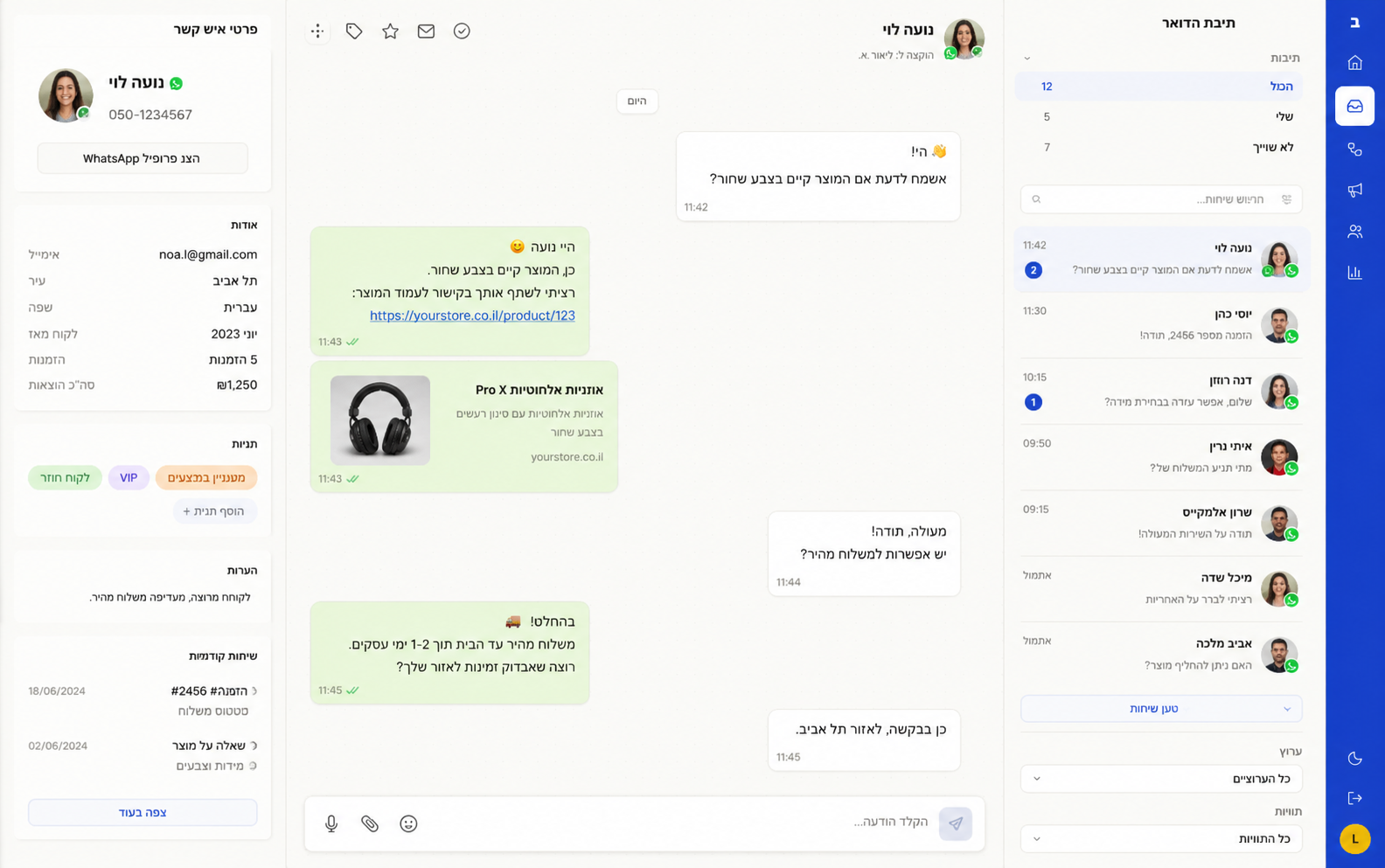Open conversation with אביב מלכה
Screen dimensions: 1385x868
[x=1161, y=655]
